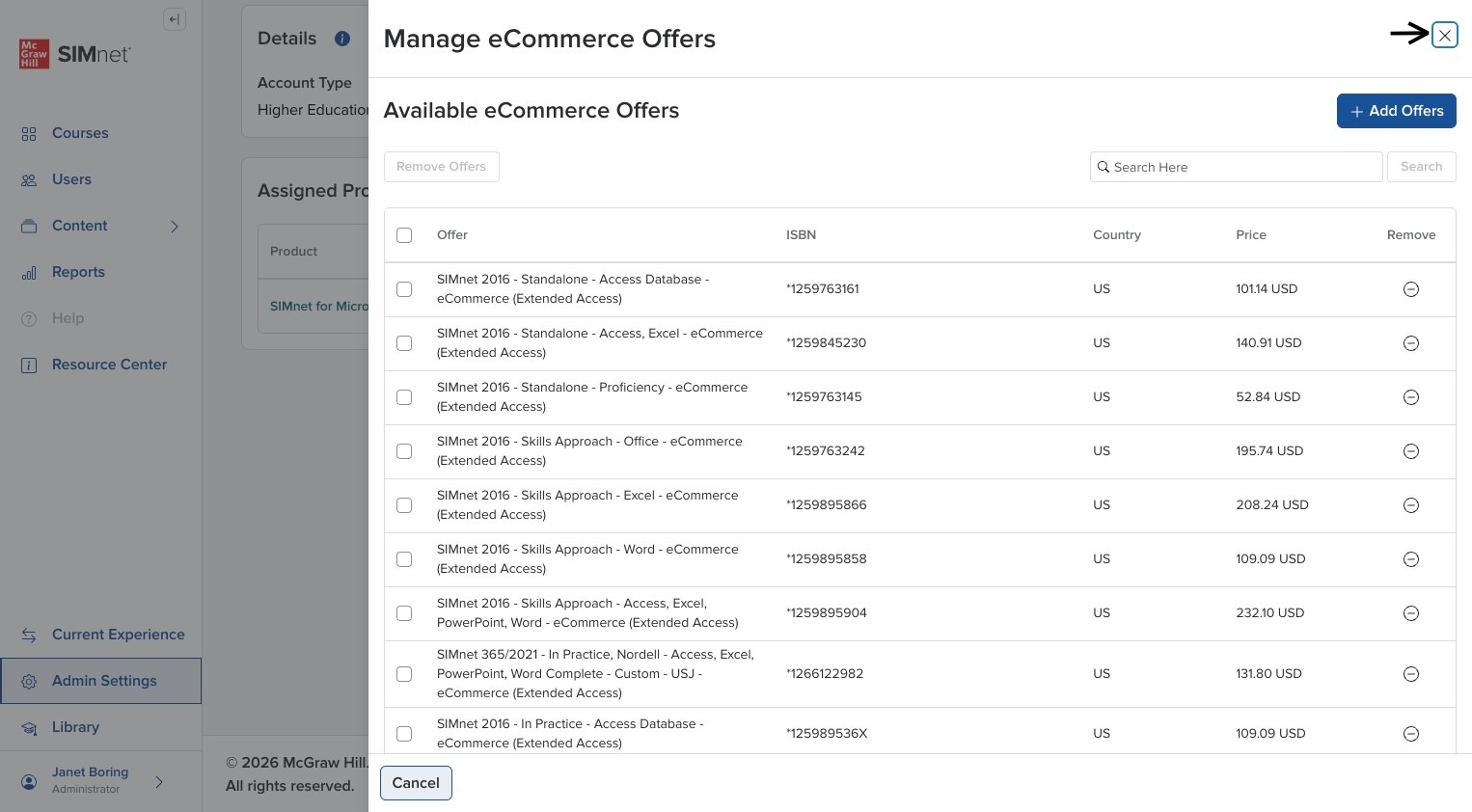
Task: Check the Skills Approach Office offer checkbox
Action: pos(404,451)
